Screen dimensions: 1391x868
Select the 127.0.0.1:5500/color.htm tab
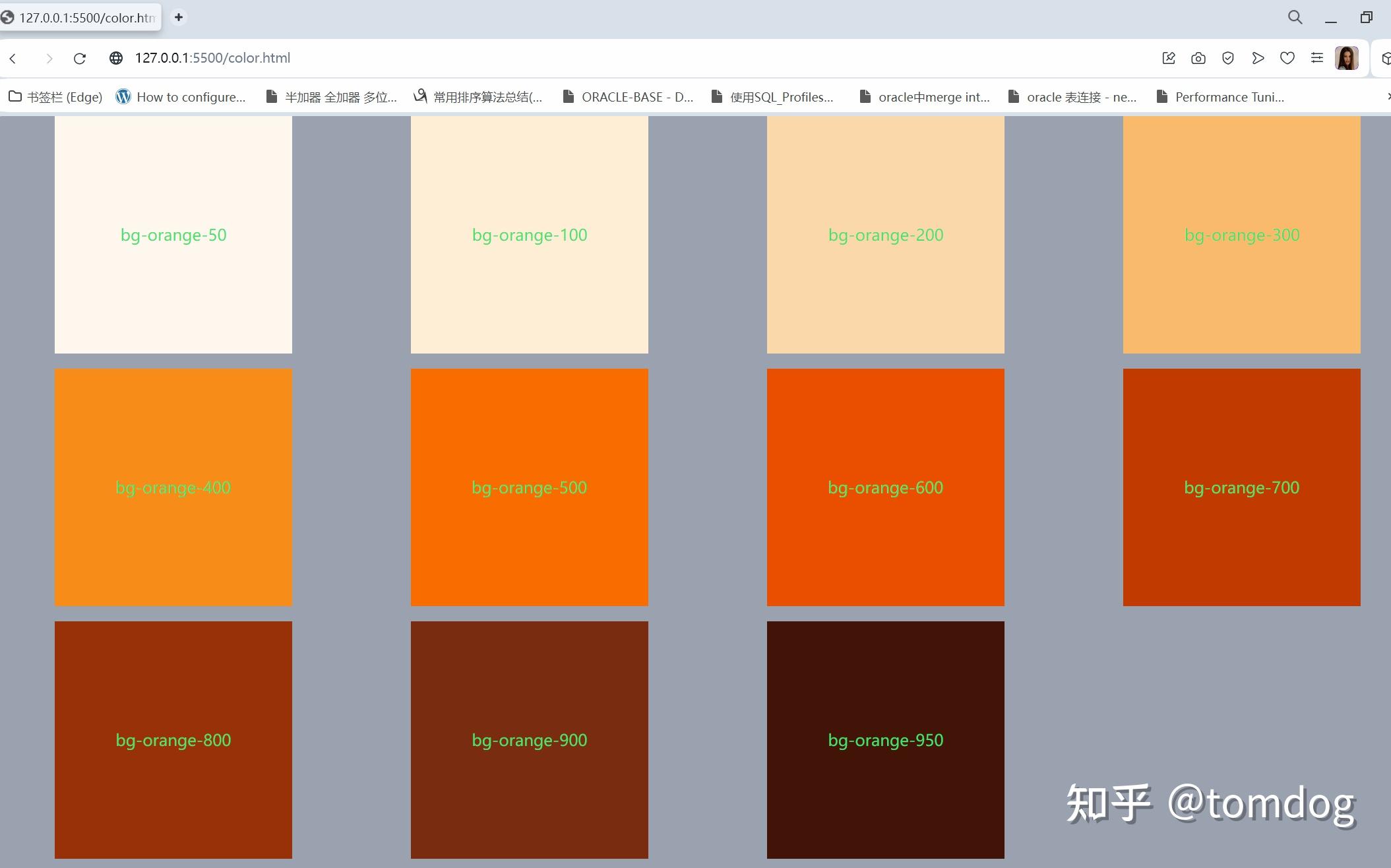tap(79, 18)
